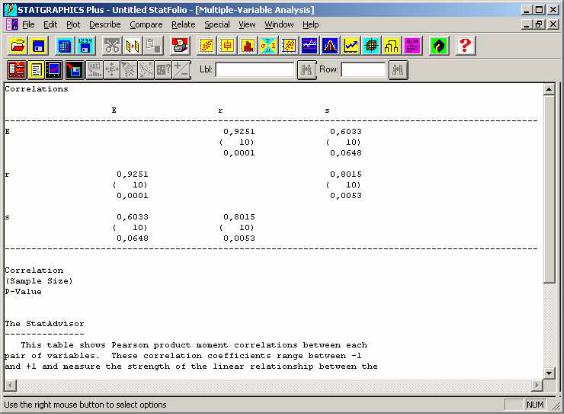Click binoculars button next to Row field
564x414 pixels.
coord(398,70)
